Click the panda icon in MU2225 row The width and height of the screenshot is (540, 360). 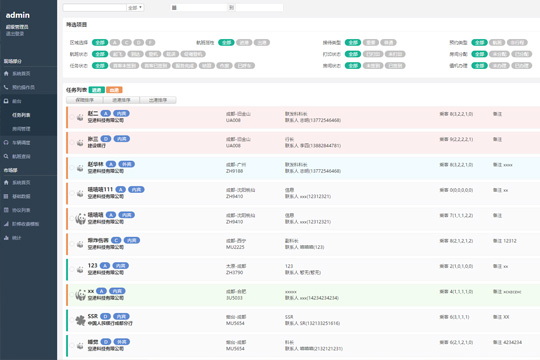(x=80, y=244)
